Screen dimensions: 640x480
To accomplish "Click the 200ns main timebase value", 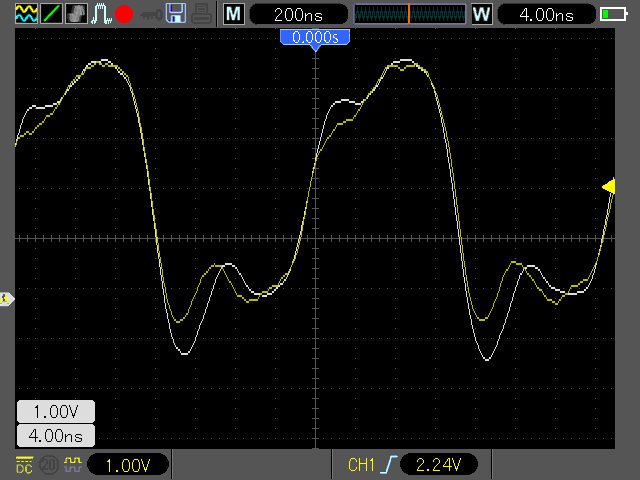I will tap(298, 15).
